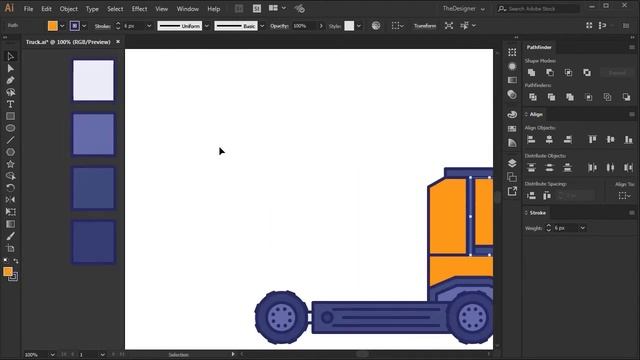Open the Layers panel icon

point(512,163)
